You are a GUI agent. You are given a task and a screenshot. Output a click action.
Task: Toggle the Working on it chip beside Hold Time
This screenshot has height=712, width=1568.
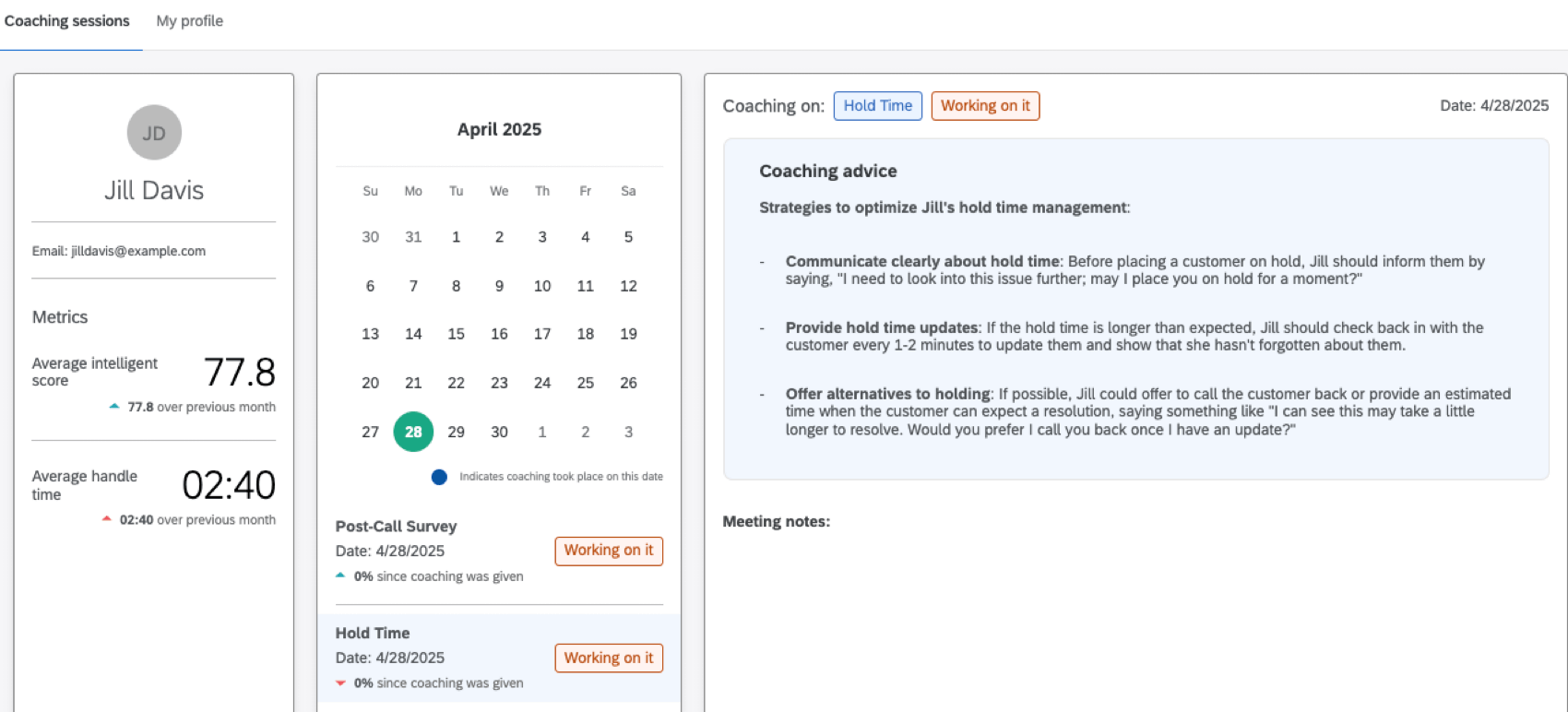985,105
